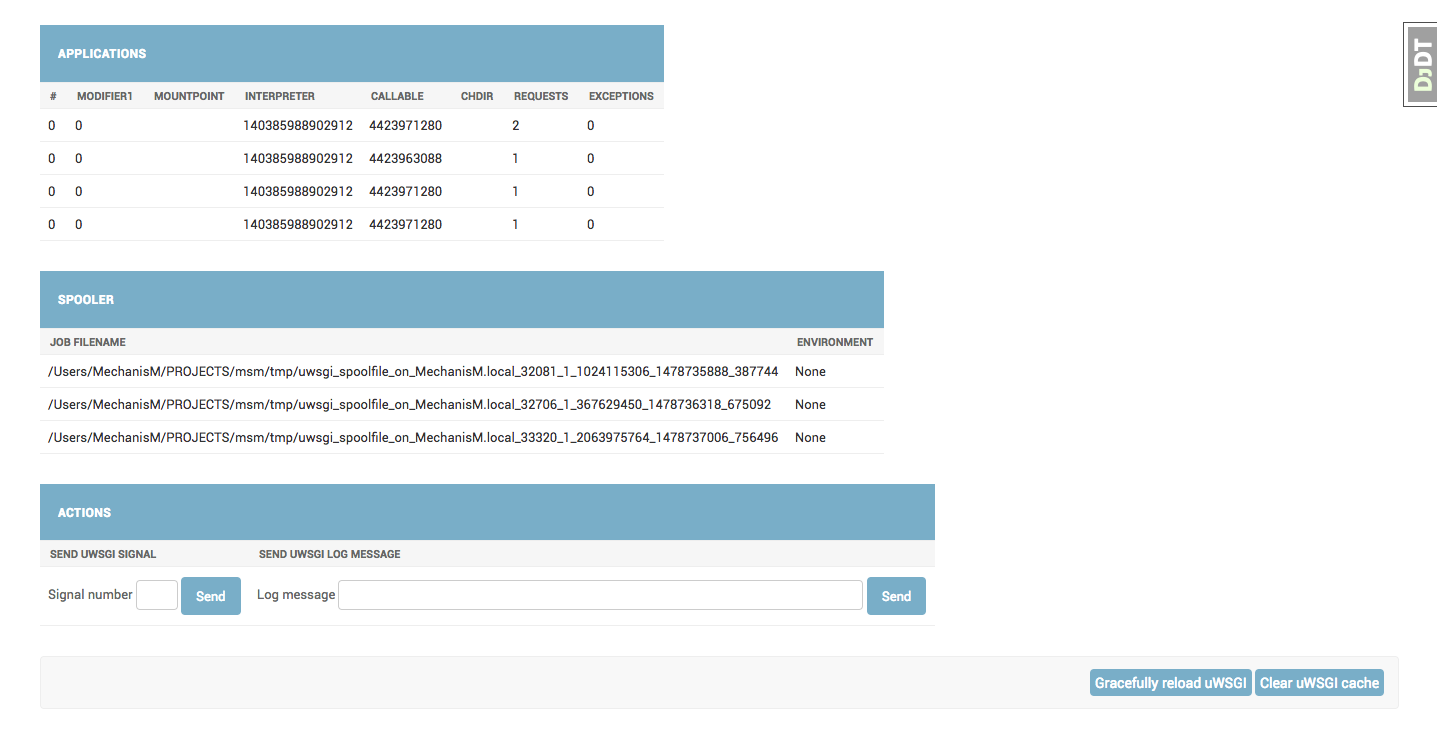Image resolution: width=1437 pixels, height=751 pixels.
Task: Click requests value in the 4423963088 row
Action: pos(516,159)
